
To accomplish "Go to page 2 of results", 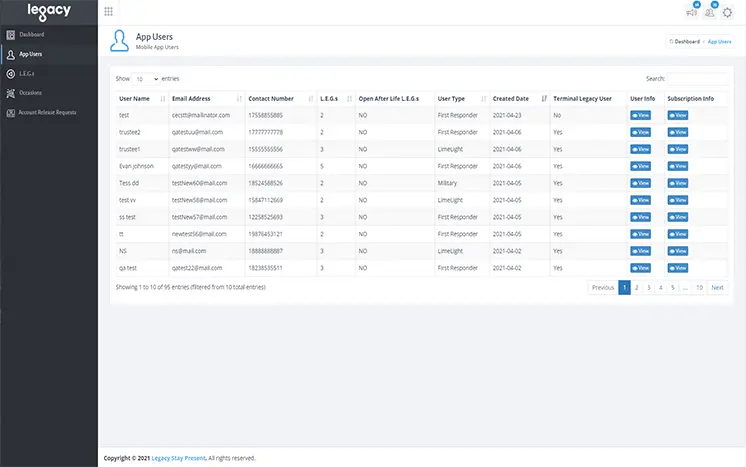I will click(x=636, y=287).
